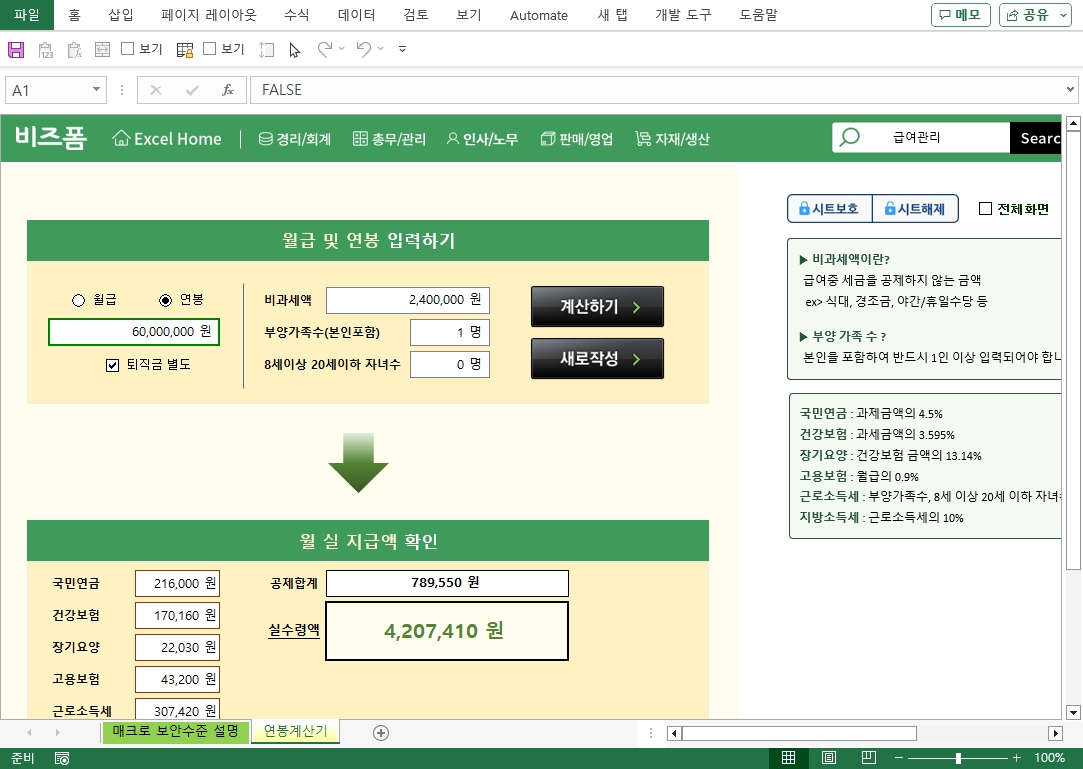This screenshot has width=1083, height=769.
Task: Open the Name Box dropdown arrow
Action: click(97, 90)
